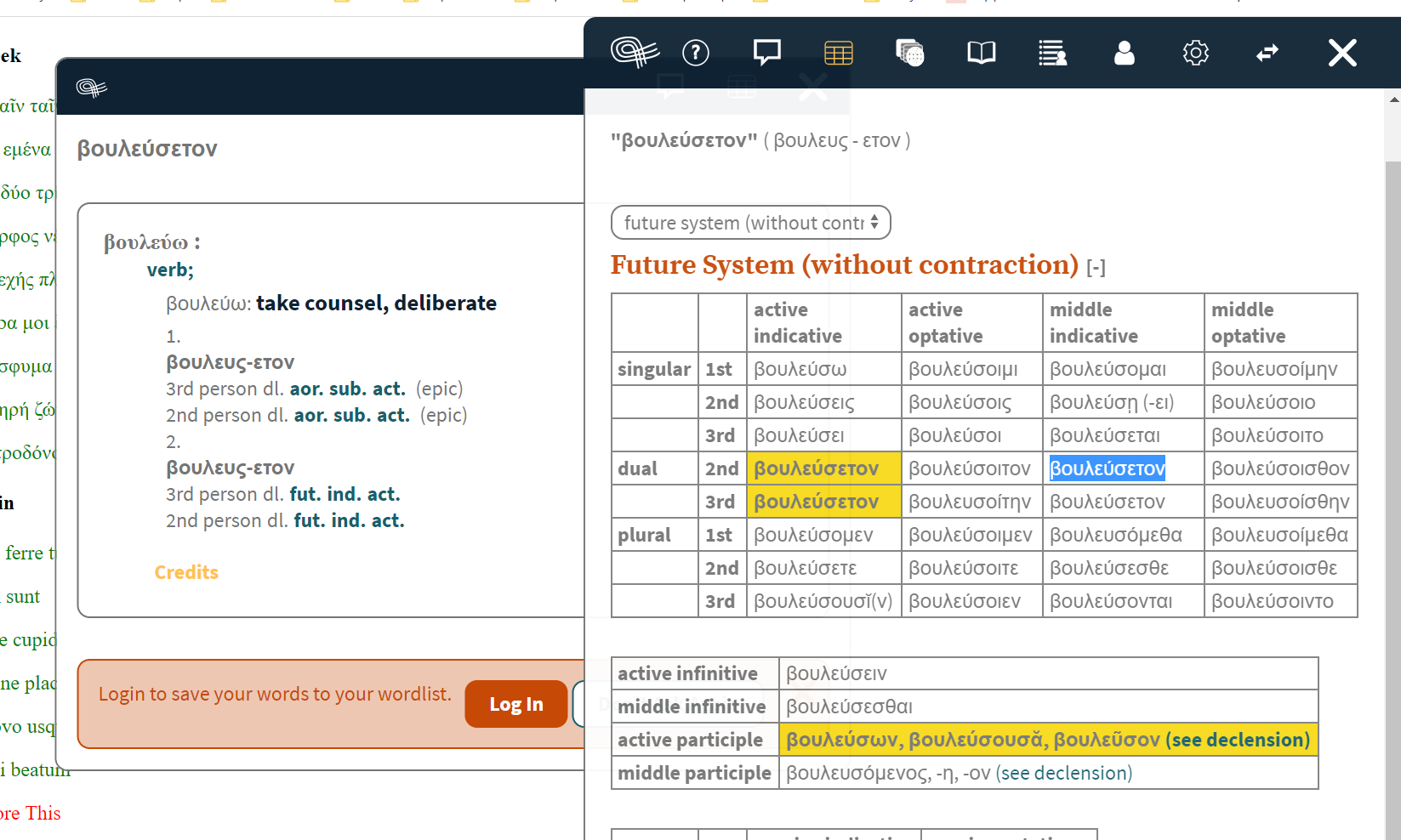Open the grammar book icon
The height and width of the screenshot is (840, 1401).
point(981,53)
